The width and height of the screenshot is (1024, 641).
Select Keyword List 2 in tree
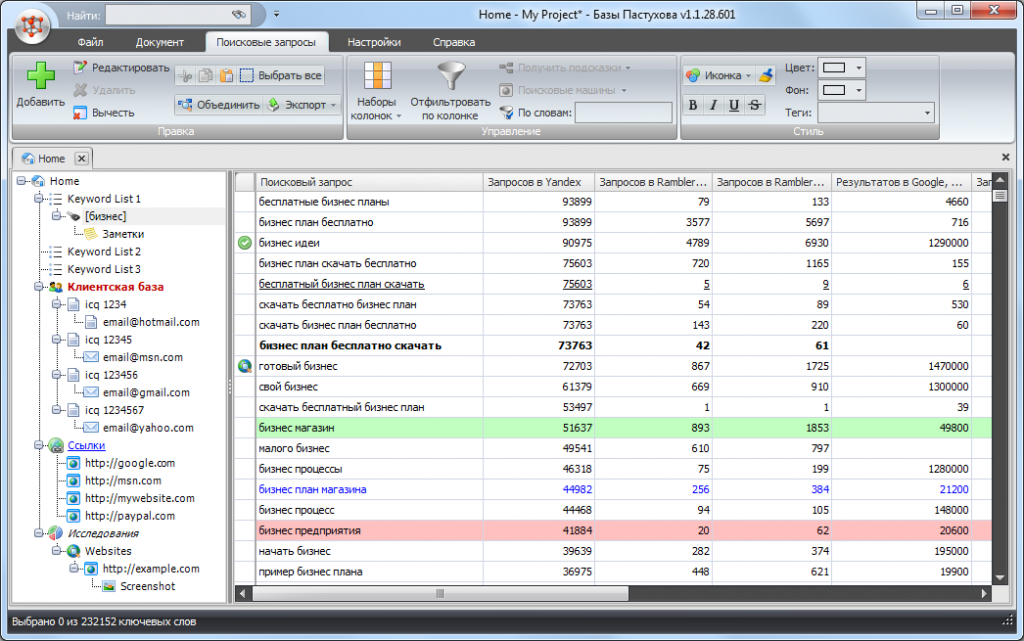[x=104, y=251]
